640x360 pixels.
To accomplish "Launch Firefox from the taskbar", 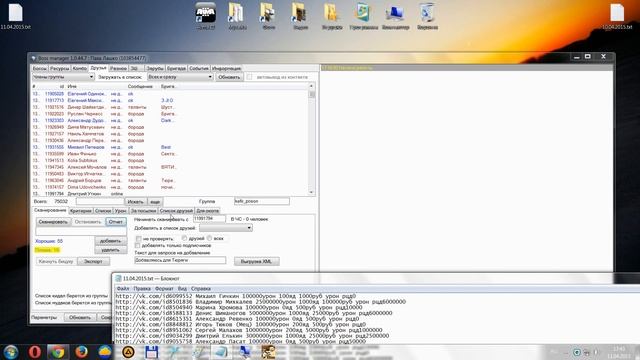I will [81, 351].
